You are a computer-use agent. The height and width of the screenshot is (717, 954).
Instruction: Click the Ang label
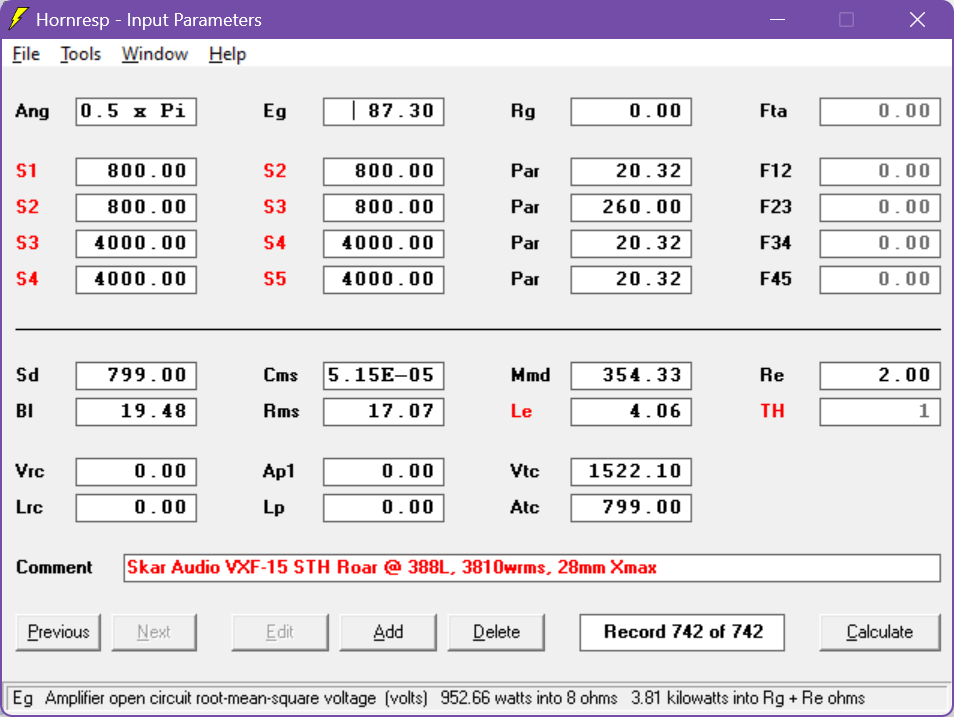click(x=32, y=111)
